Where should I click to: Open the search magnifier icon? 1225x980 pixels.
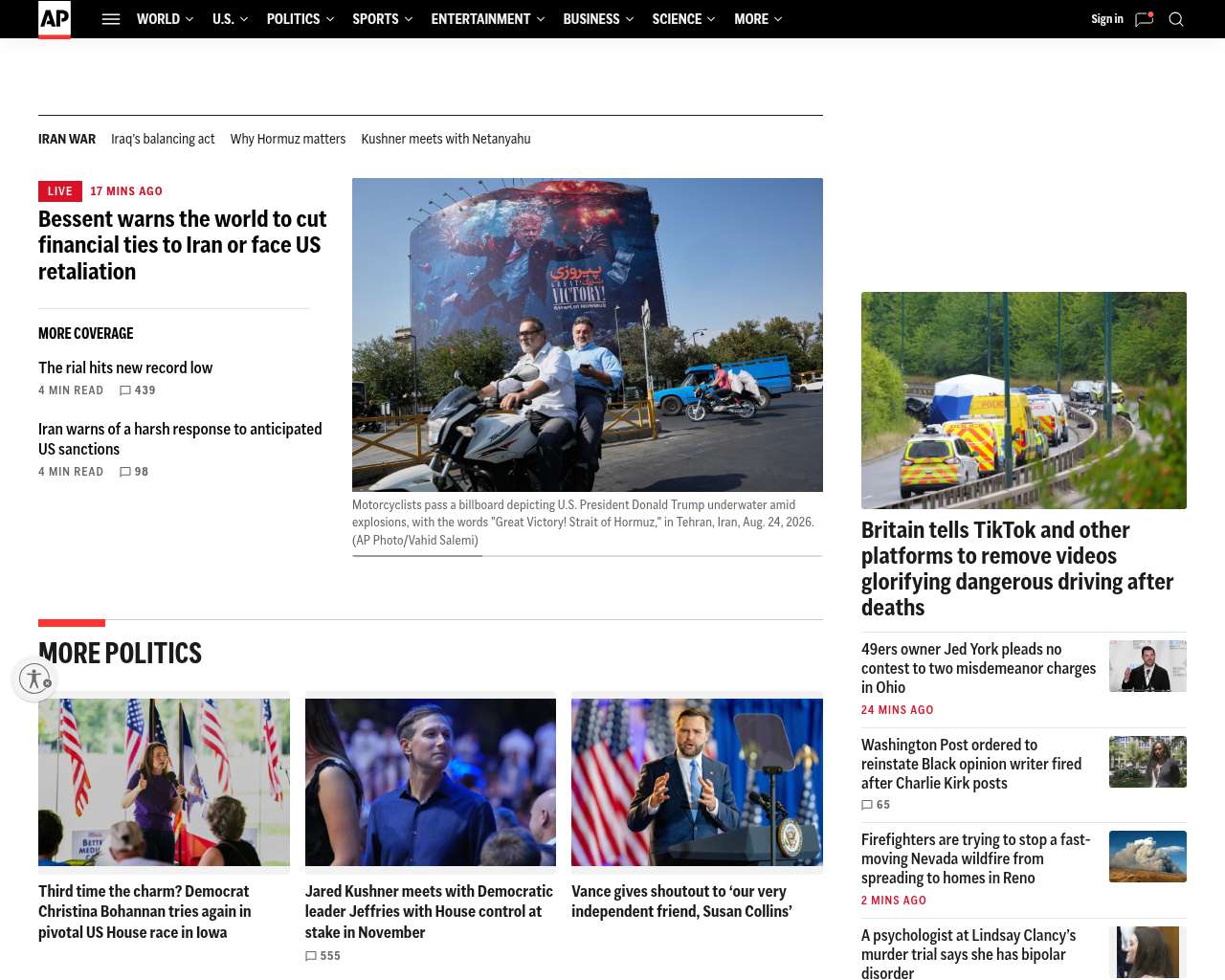1176,19
